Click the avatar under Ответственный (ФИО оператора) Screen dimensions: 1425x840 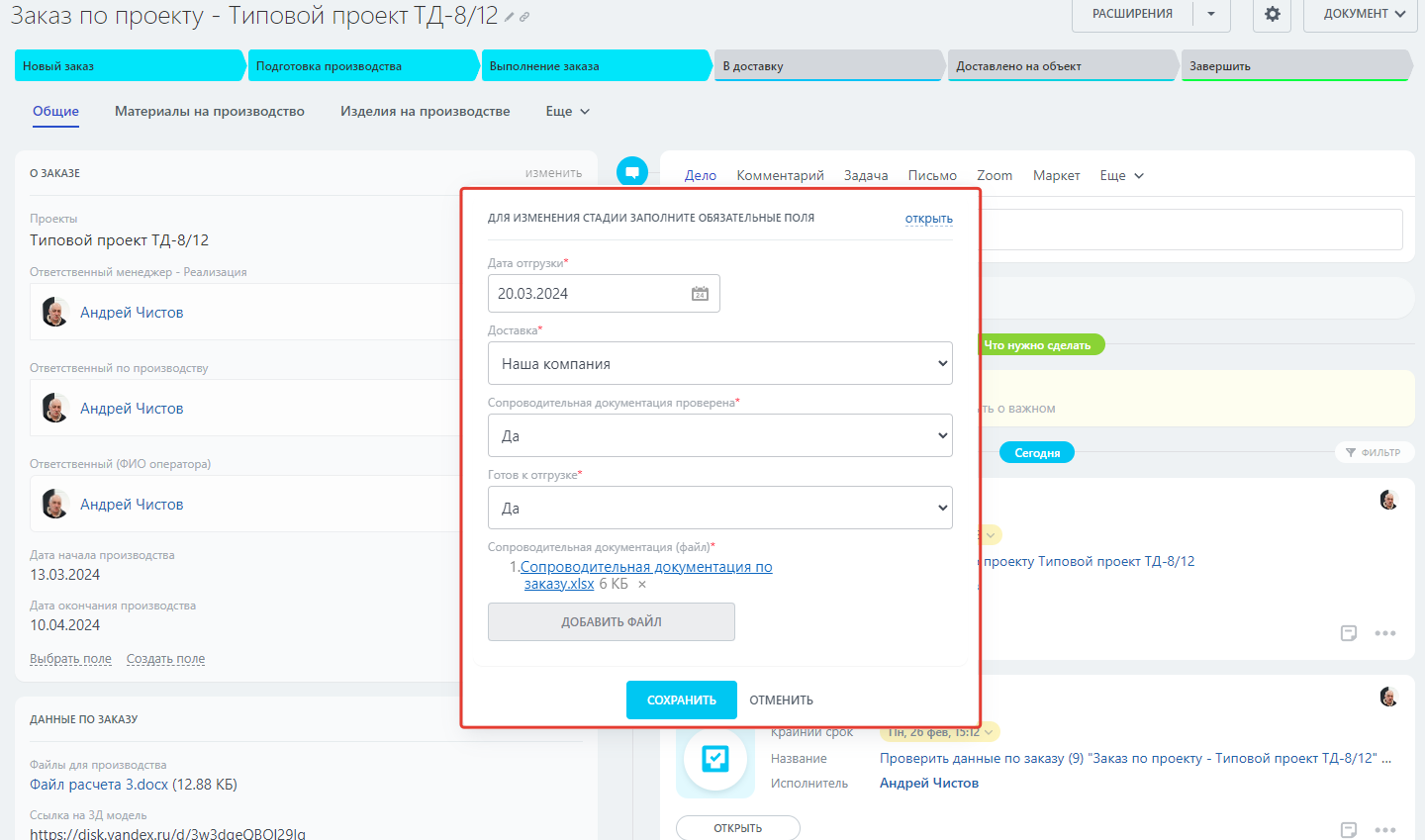pyautogui.click(x=55, y=504)
